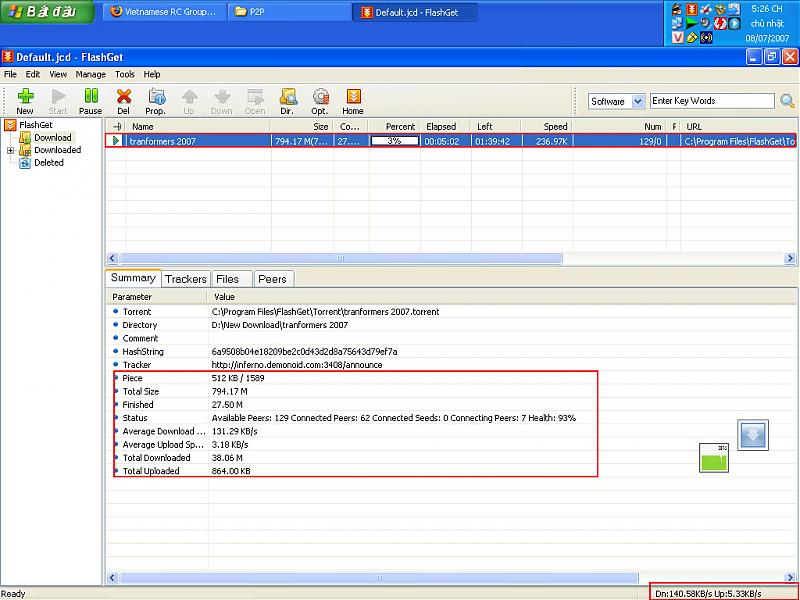Click the search magnifier icon
The width and height of the screenshot is (800, 600).
pyautogui.click(x=787, y=101)
